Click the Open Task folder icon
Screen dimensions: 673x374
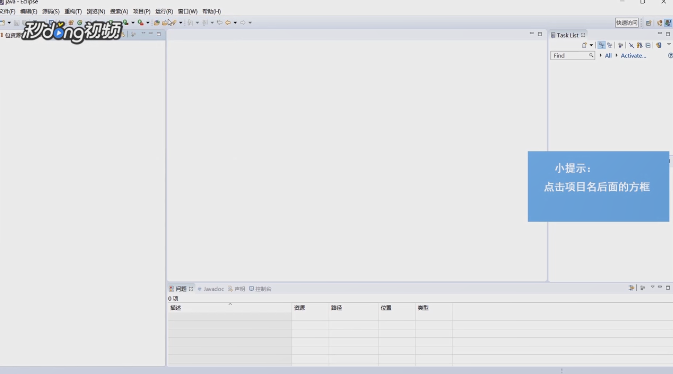pos(165,23)
